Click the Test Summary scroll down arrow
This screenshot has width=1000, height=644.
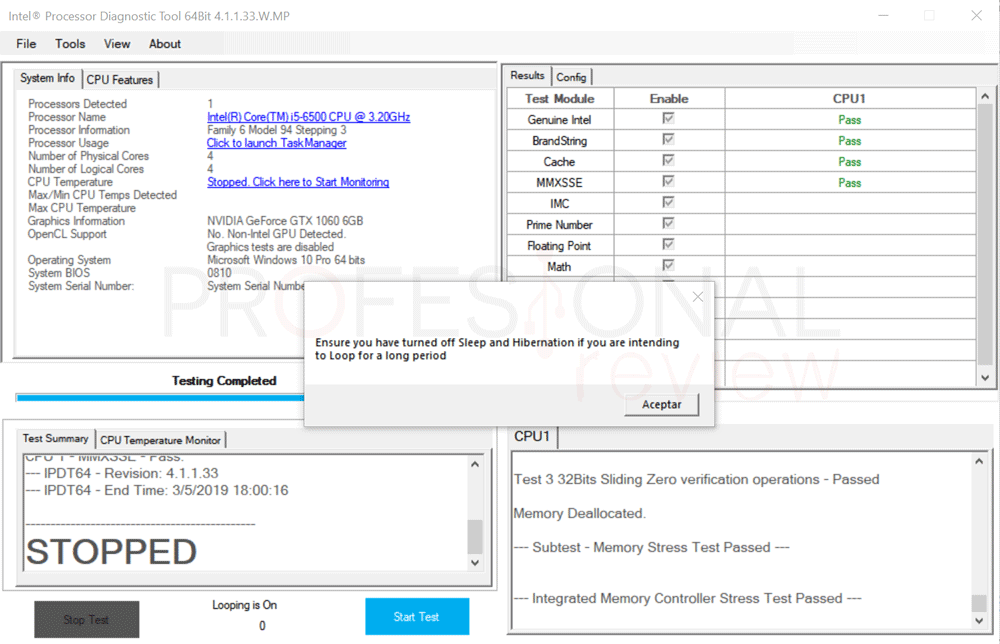(474, 562)
